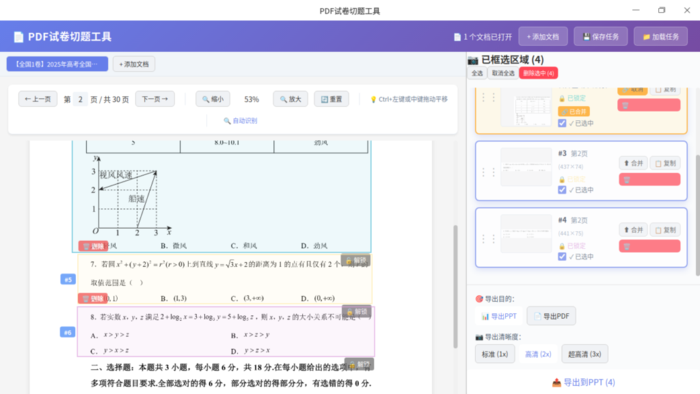This screenshot has width=700, height=394.
Task: Export regions with 导出到PPT (4)
Action: [583, 382]
